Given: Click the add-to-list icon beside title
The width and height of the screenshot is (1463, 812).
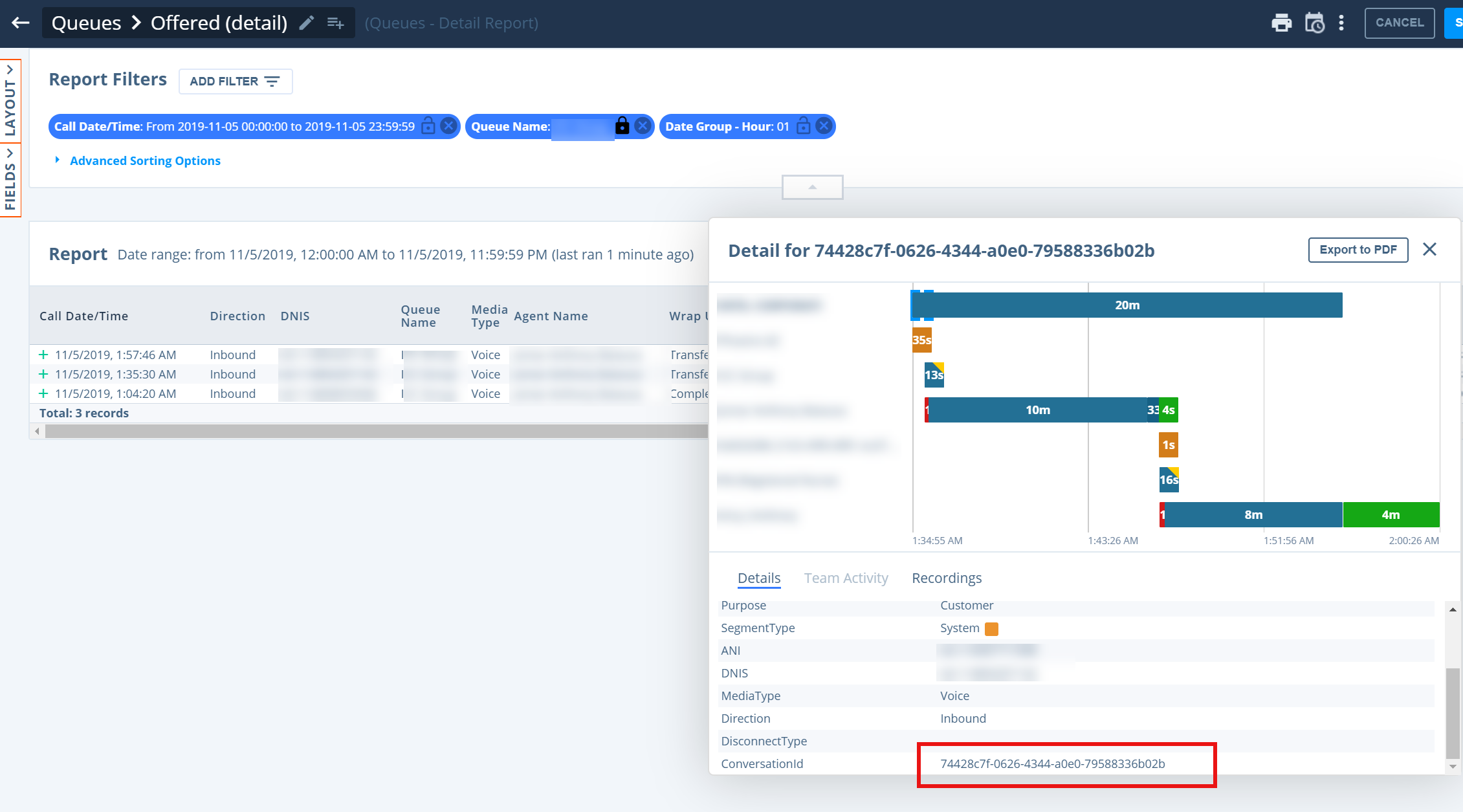Looking at the screenshot, I should point(335,23).
